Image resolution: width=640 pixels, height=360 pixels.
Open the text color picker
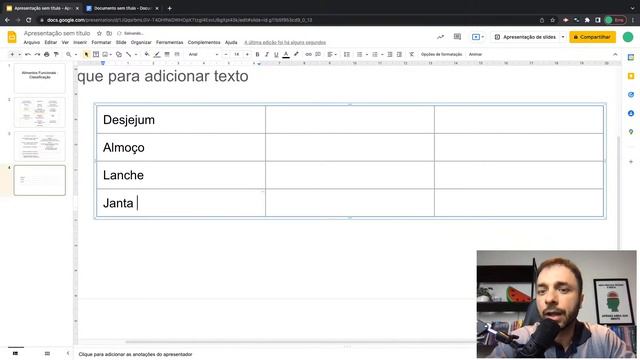coord(286,54)
